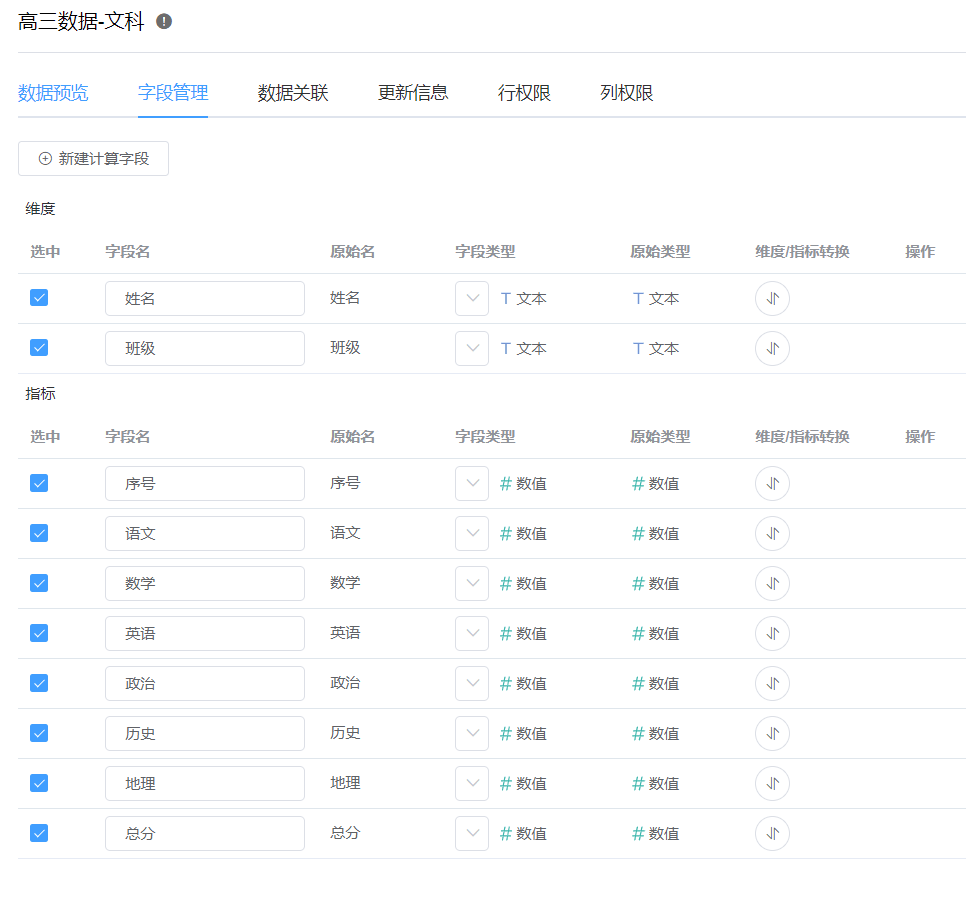
Task: Uncheck the 班级 field checkbox
Action: 39,348
